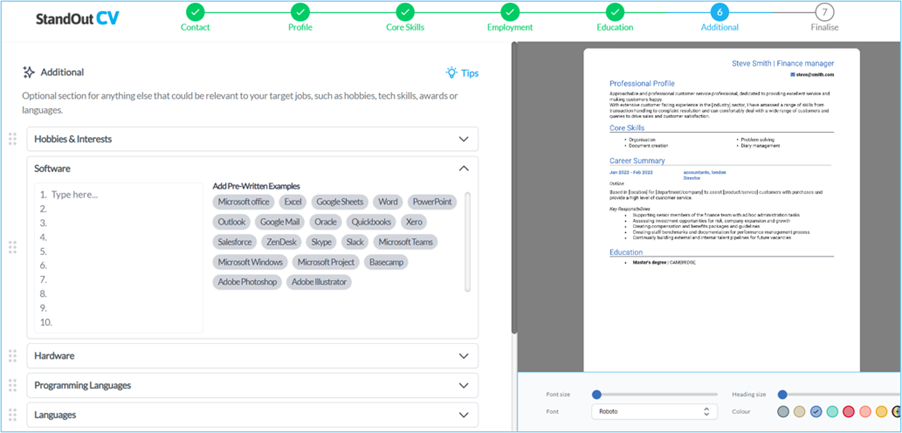The height and width of the screenshot is (433, 902).
Task: Pick the teal colour swatch
Action: (x=832, y=412)
